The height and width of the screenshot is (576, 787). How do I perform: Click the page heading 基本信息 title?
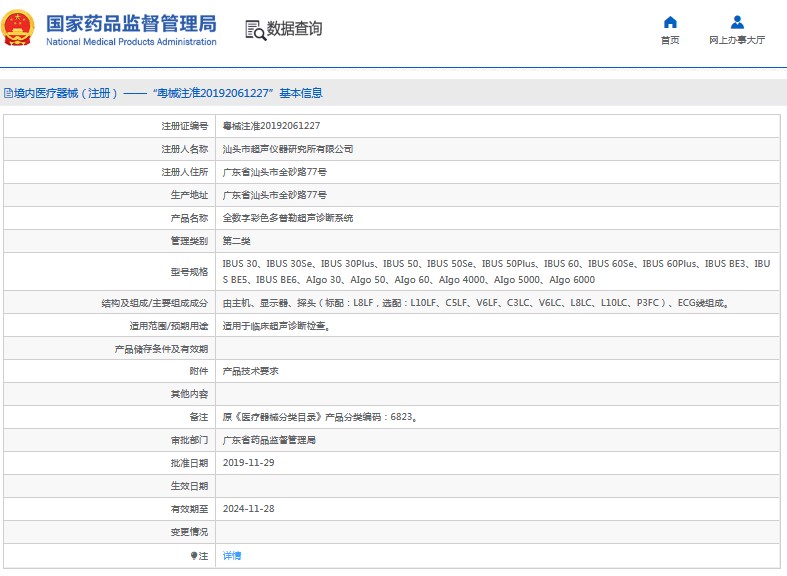tap(301, 93)
